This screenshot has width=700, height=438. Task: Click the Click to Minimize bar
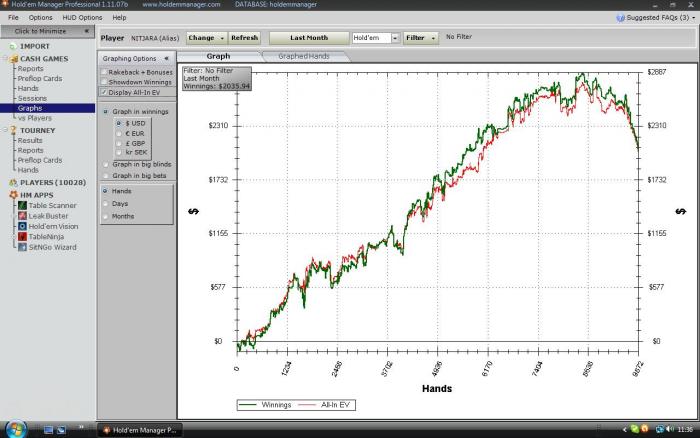47,31
